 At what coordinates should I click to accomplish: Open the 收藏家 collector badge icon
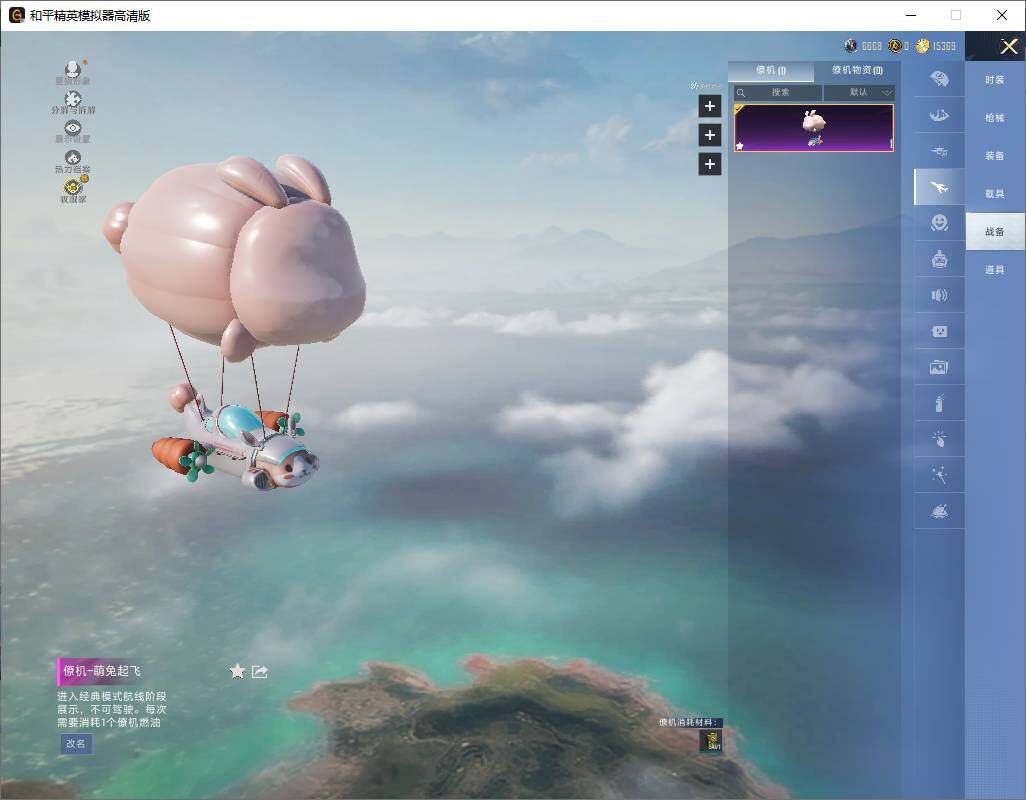[73, 186]
